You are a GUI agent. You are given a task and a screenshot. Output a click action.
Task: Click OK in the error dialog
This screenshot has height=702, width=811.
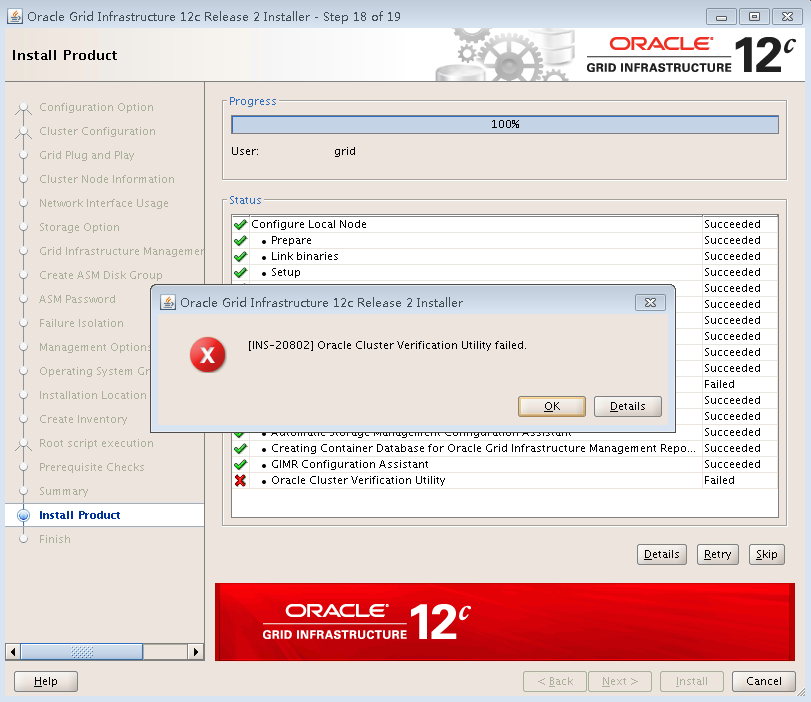click(x=552, y=406)
